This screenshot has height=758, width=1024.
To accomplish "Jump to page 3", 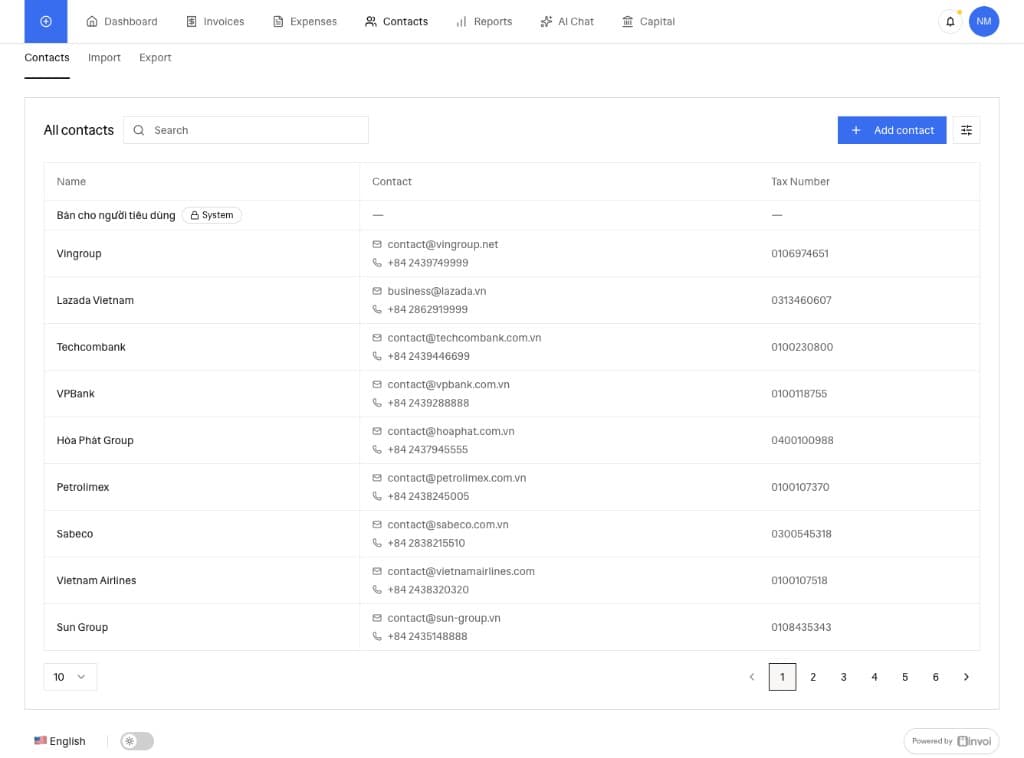I will [x=844, y=676].
